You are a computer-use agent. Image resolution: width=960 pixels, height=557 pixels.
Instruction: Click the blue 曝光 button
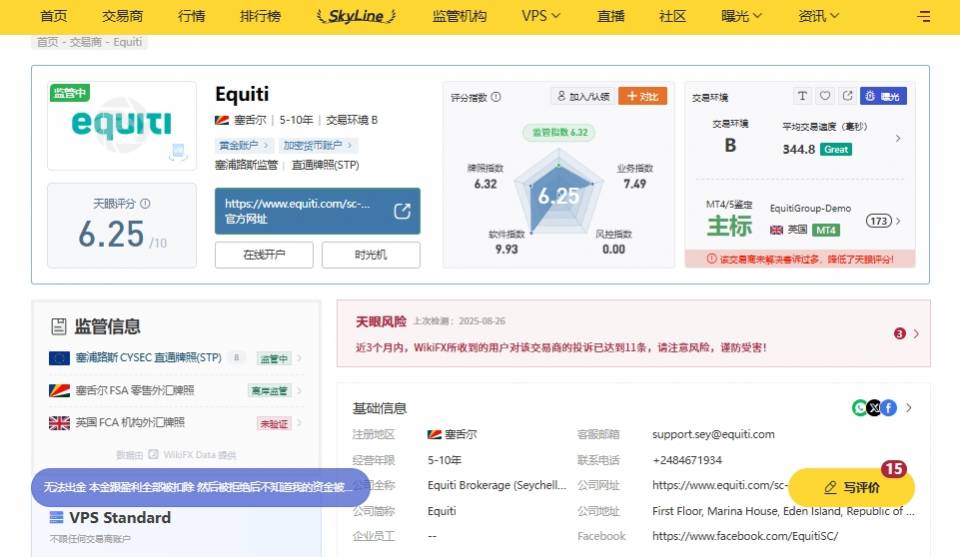[x=883, y=96]
